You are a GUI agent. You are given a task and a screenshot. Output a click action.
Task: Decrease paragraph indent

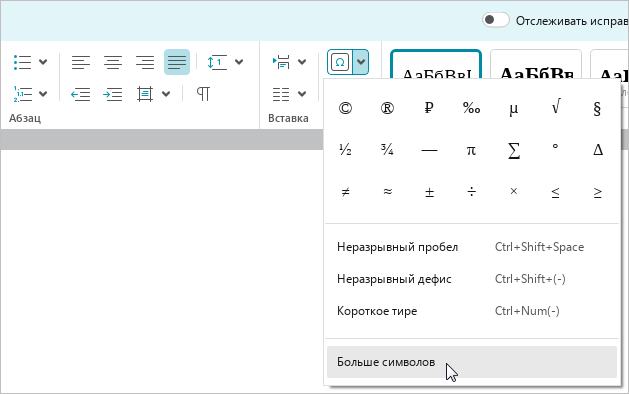(81, 94)
